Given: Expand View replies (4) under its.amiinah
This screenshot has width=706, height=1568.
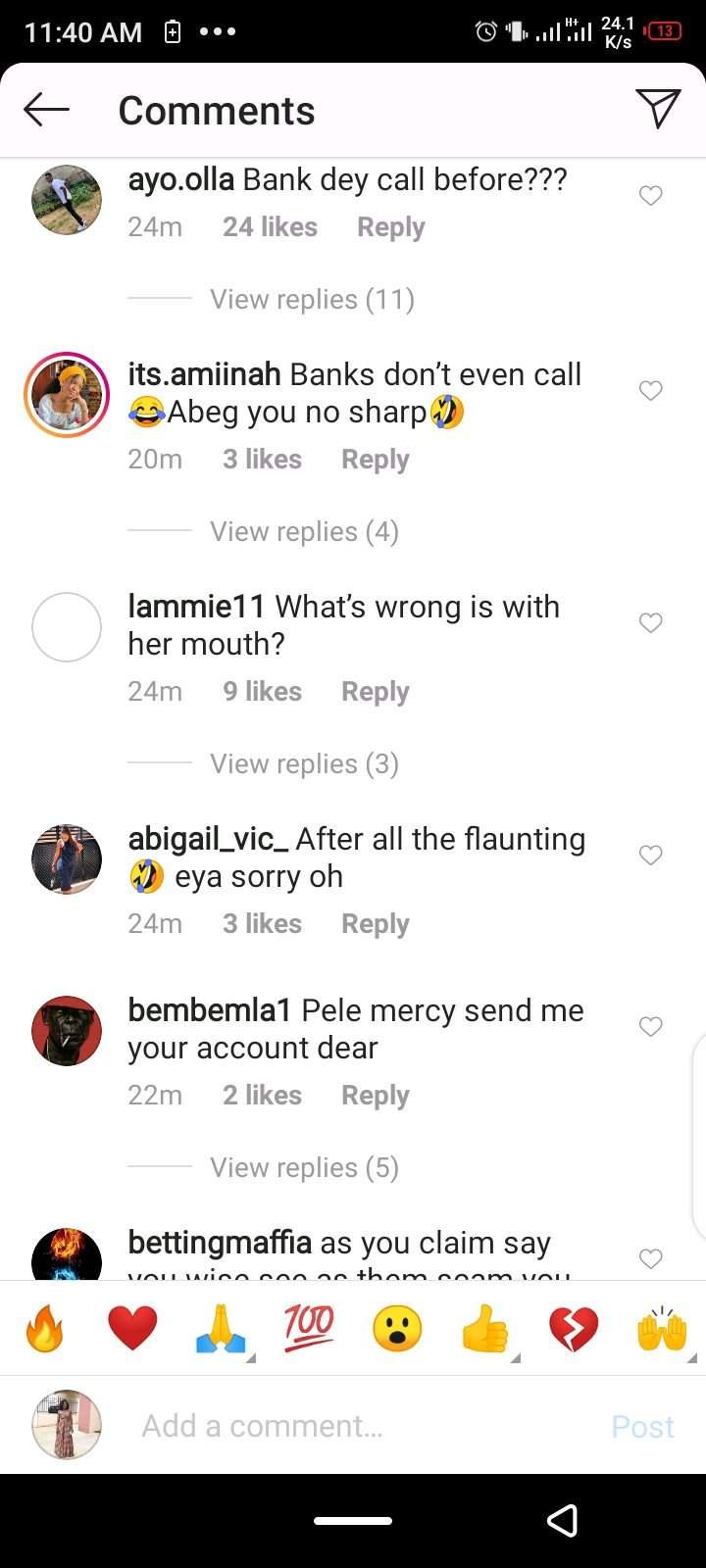Looking at the screenshot, I should (304, 531).
